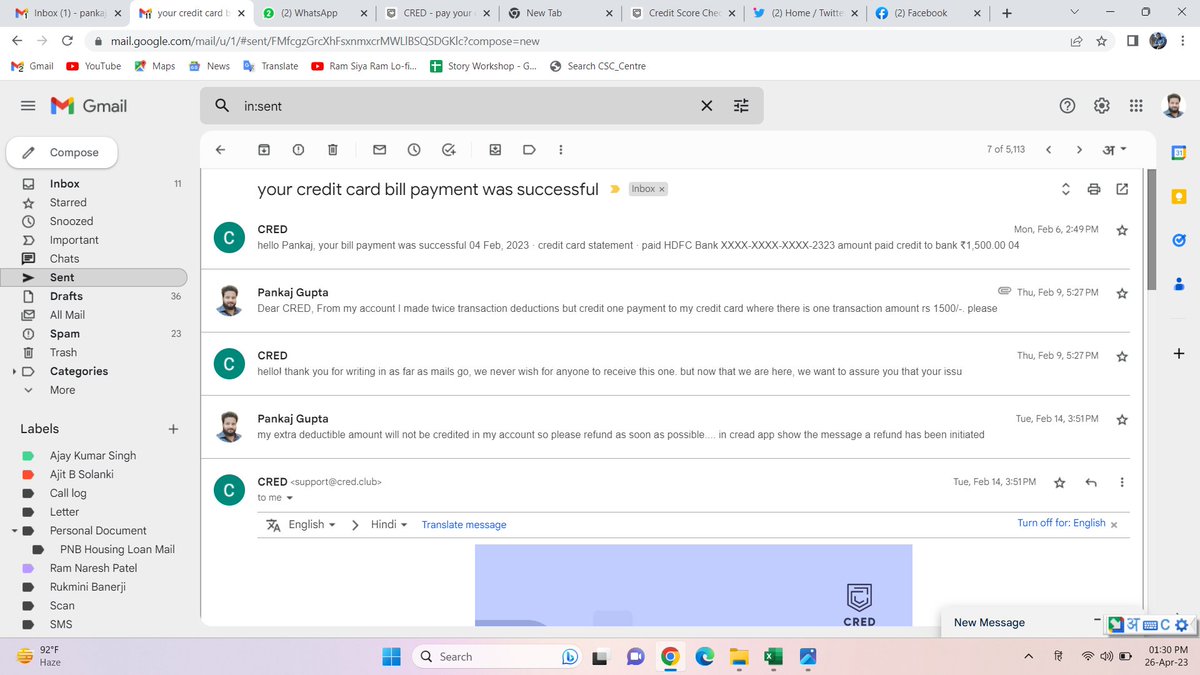Open Gmail Support help icon
Image resolution: width=1200 pixels, height=675 pixels.
pos(1067,106)
